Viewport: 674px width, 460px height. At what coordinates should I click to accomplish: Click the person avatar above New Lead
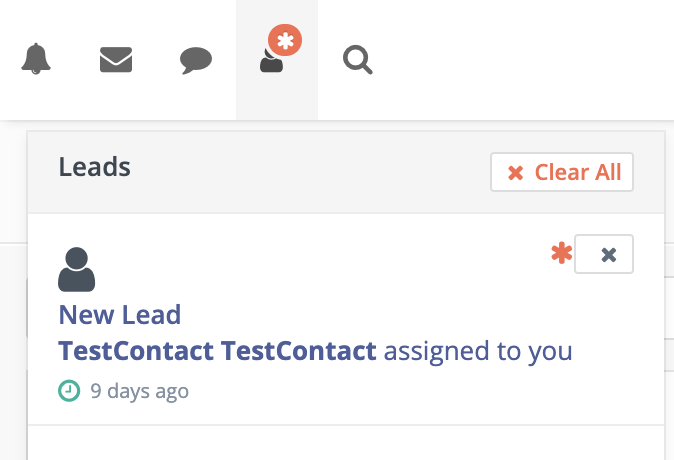[77, 270]
